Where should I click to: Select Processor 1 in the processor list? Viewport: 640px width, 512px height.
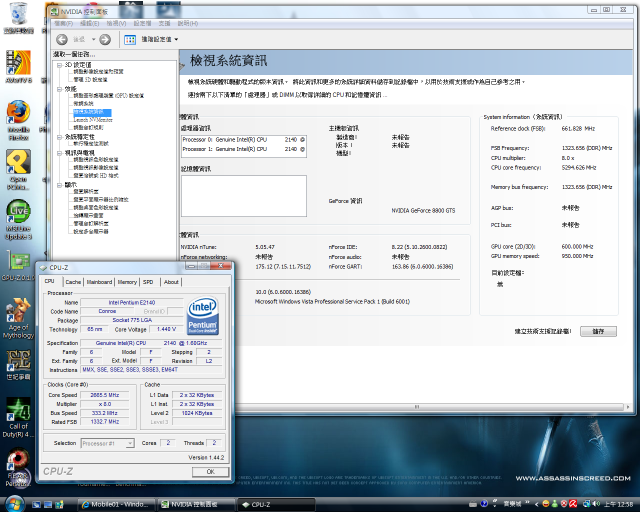tap(244, 149)
